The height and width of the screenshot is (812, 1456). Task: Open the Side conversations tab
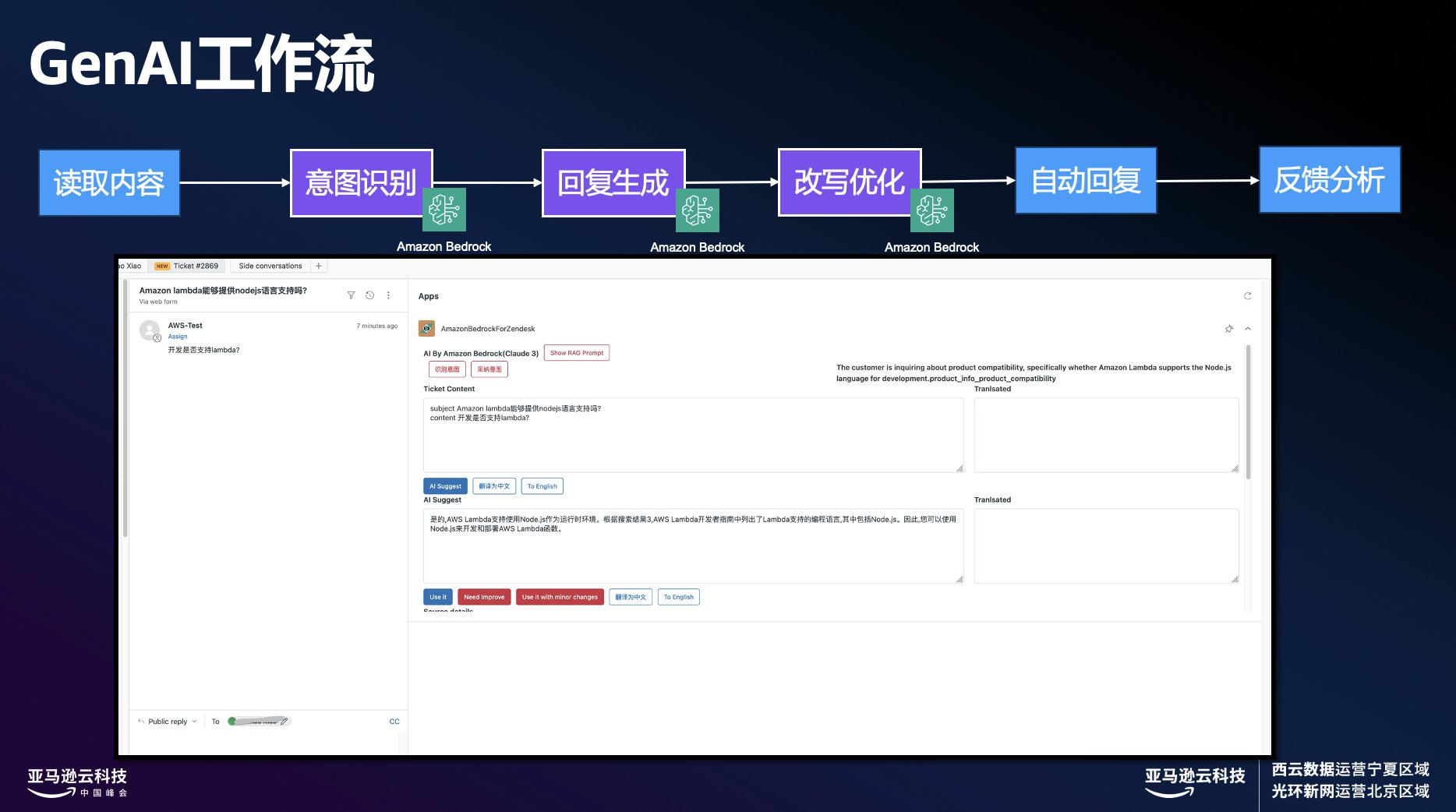tap(270, 266)
